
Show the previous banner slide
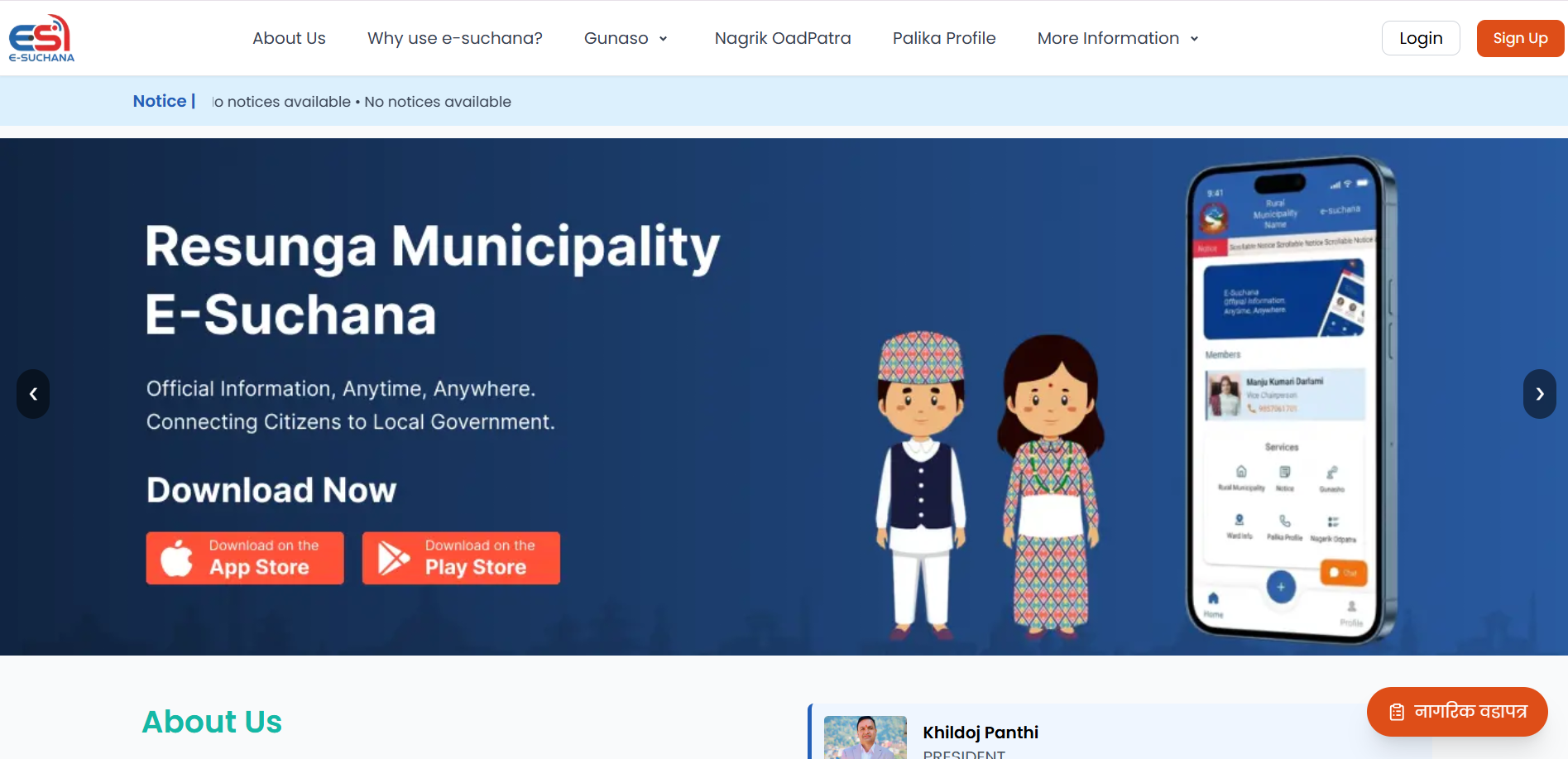tap(33, 394)
